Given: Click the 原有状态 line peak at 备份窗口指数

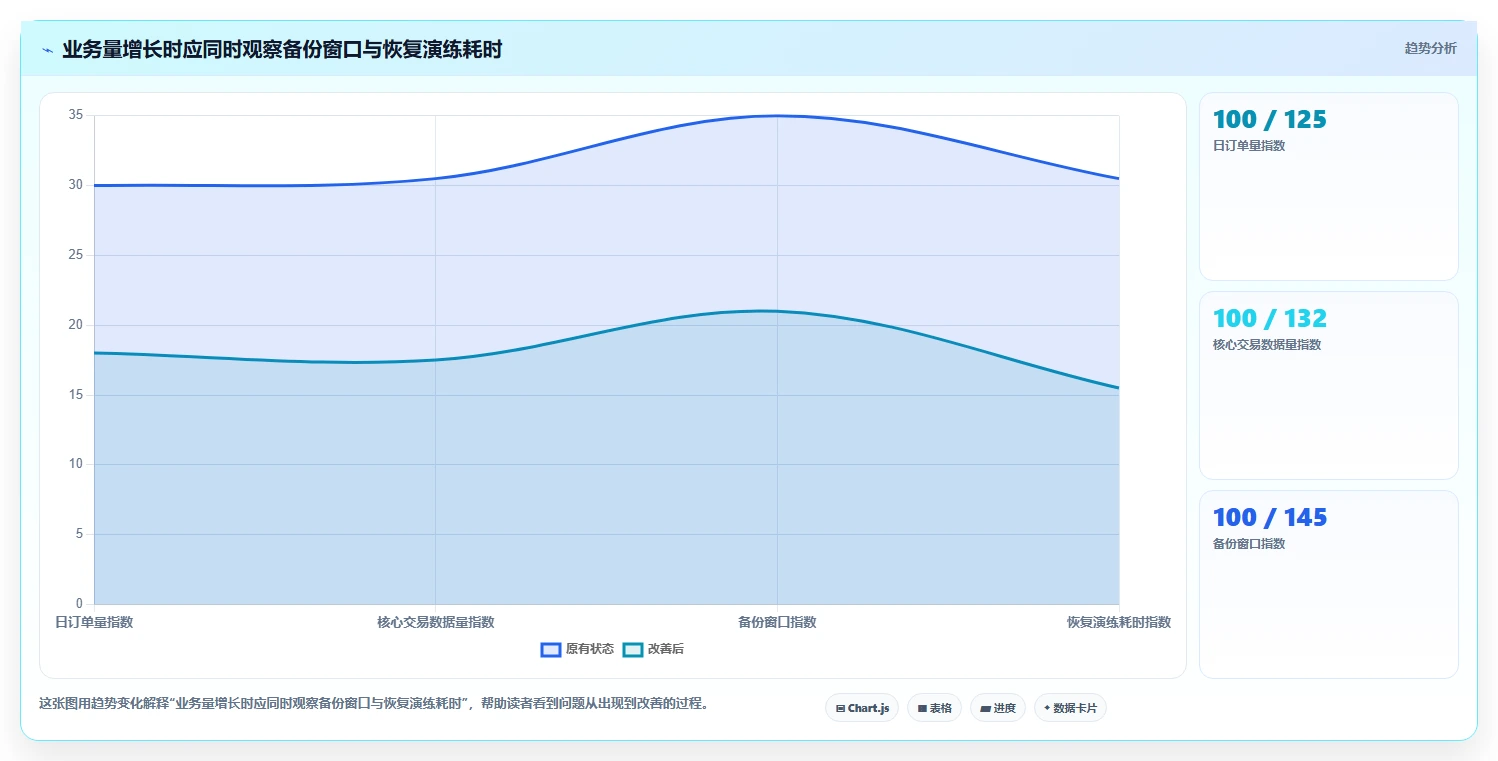Looking at the screenshot, I should (777, 116).
